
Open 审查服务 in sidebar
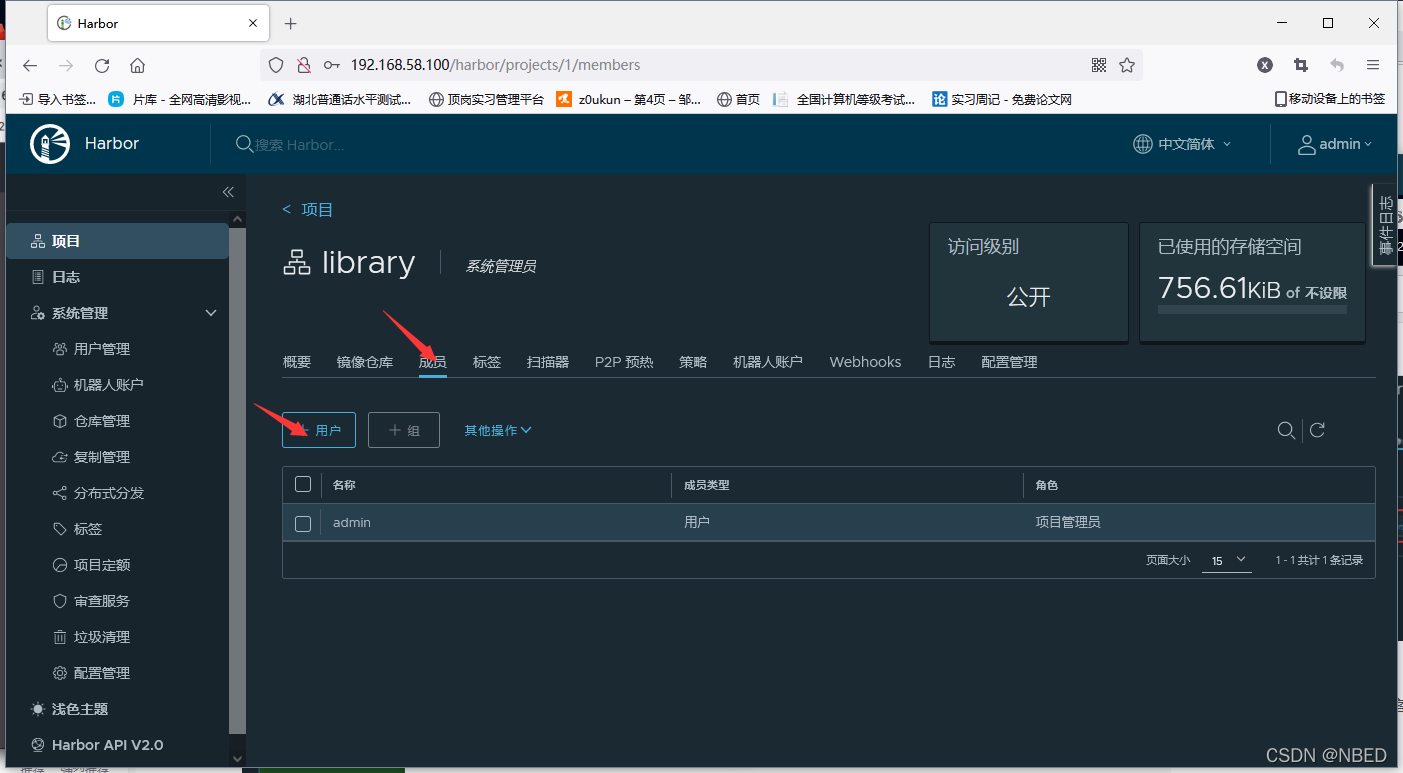click(102, 601)
